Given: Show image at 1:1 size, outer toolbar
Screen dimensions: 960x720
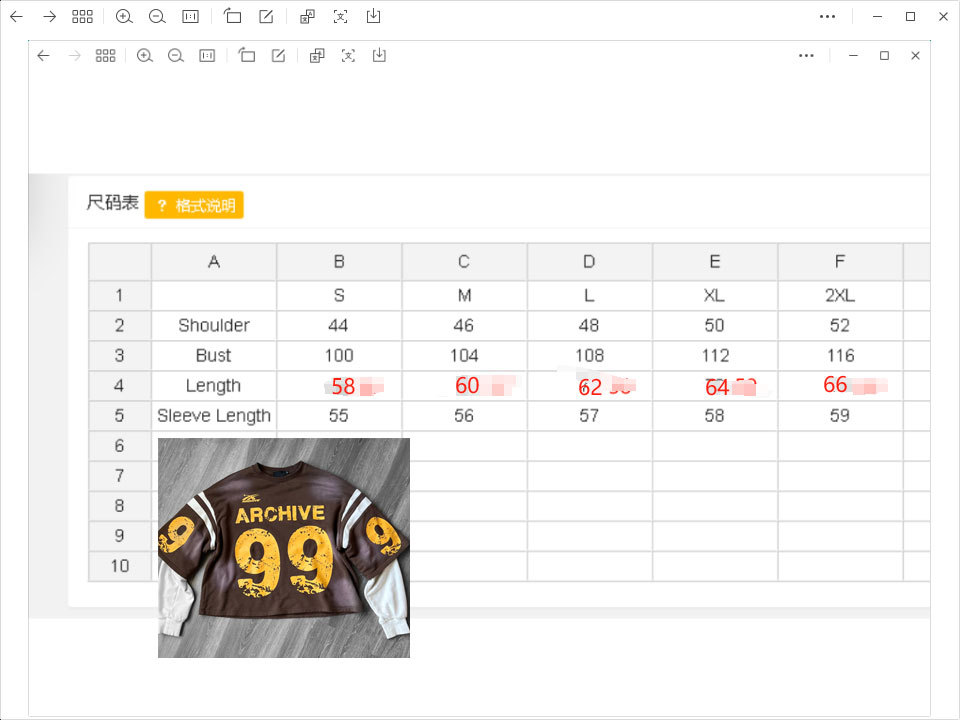Looking at the screenshot, I should coord(190,17).
